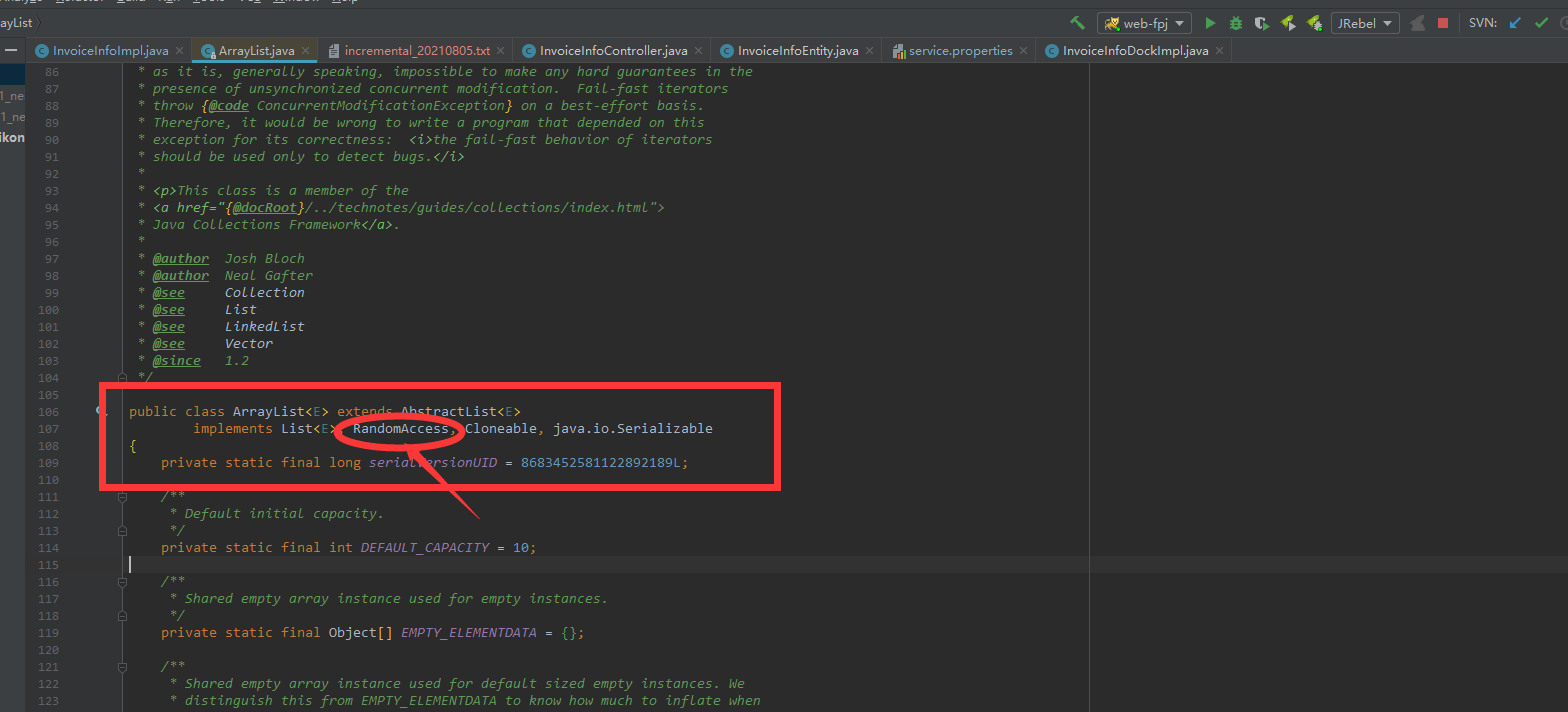This screenshot has width=1568, height=712.
Task: Switch to the InvoiceInfoImpl.java tab
Action: (110, 50)
